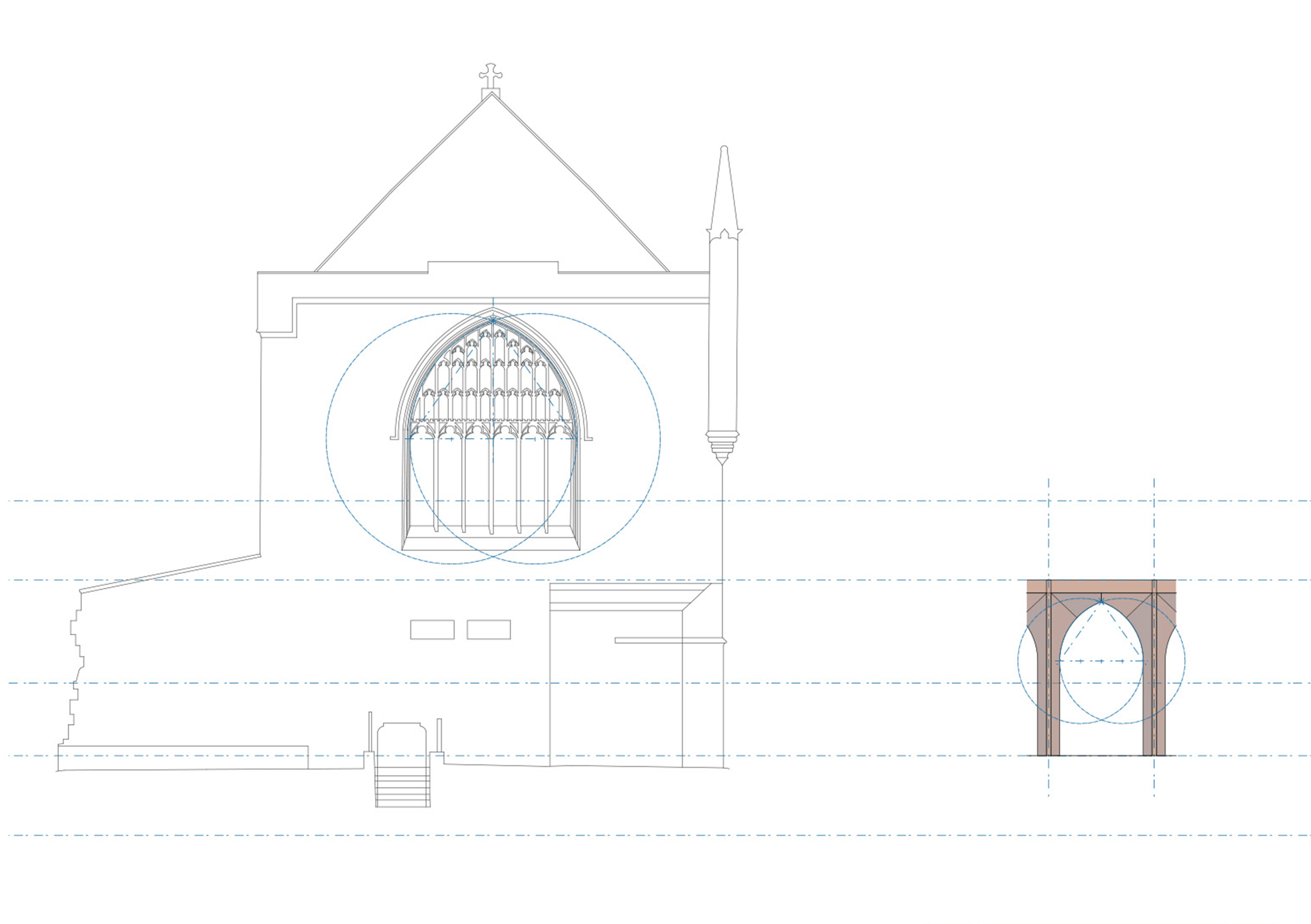The image size is (1311, 924).
Task: Select the cross finial atop the gable
Action: coord(492,73)
